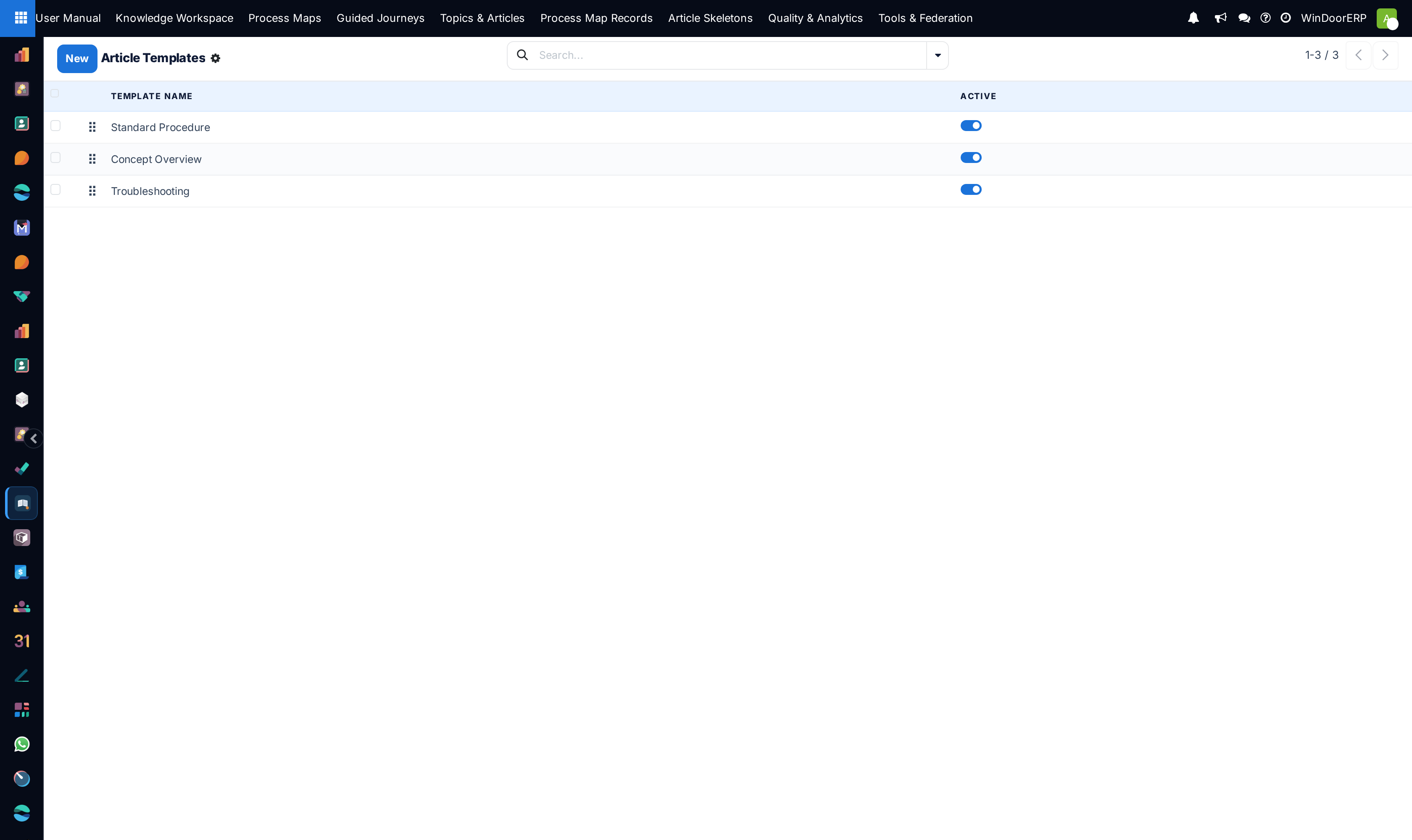Collapse the app sidebar with the chevron
This screenshot has width=1412, height=840.
pos(34,438)
